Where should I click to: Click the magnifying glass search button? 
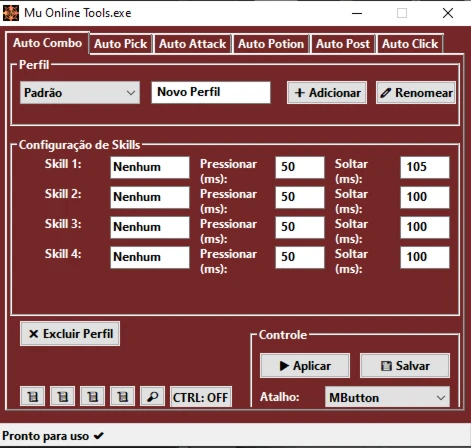point(152,396)
